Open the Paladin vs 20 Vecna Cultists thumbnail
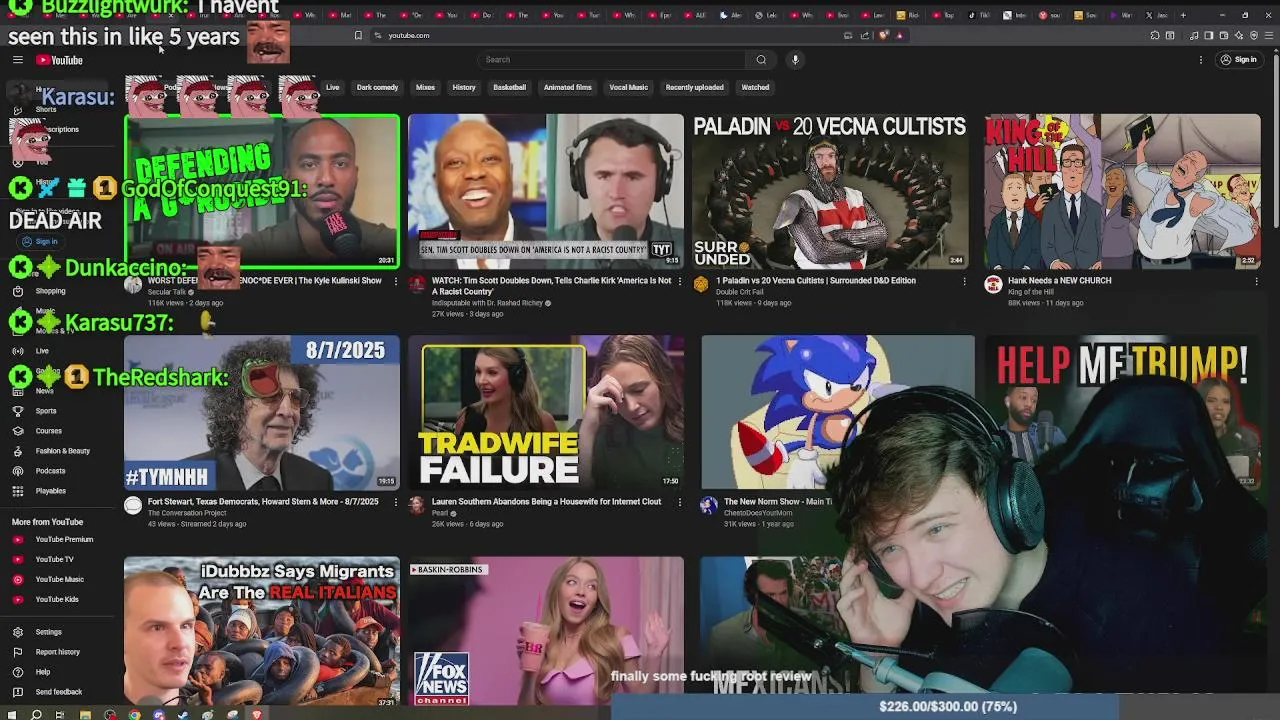Viewport: 1280px width, 720px height. 830,191
